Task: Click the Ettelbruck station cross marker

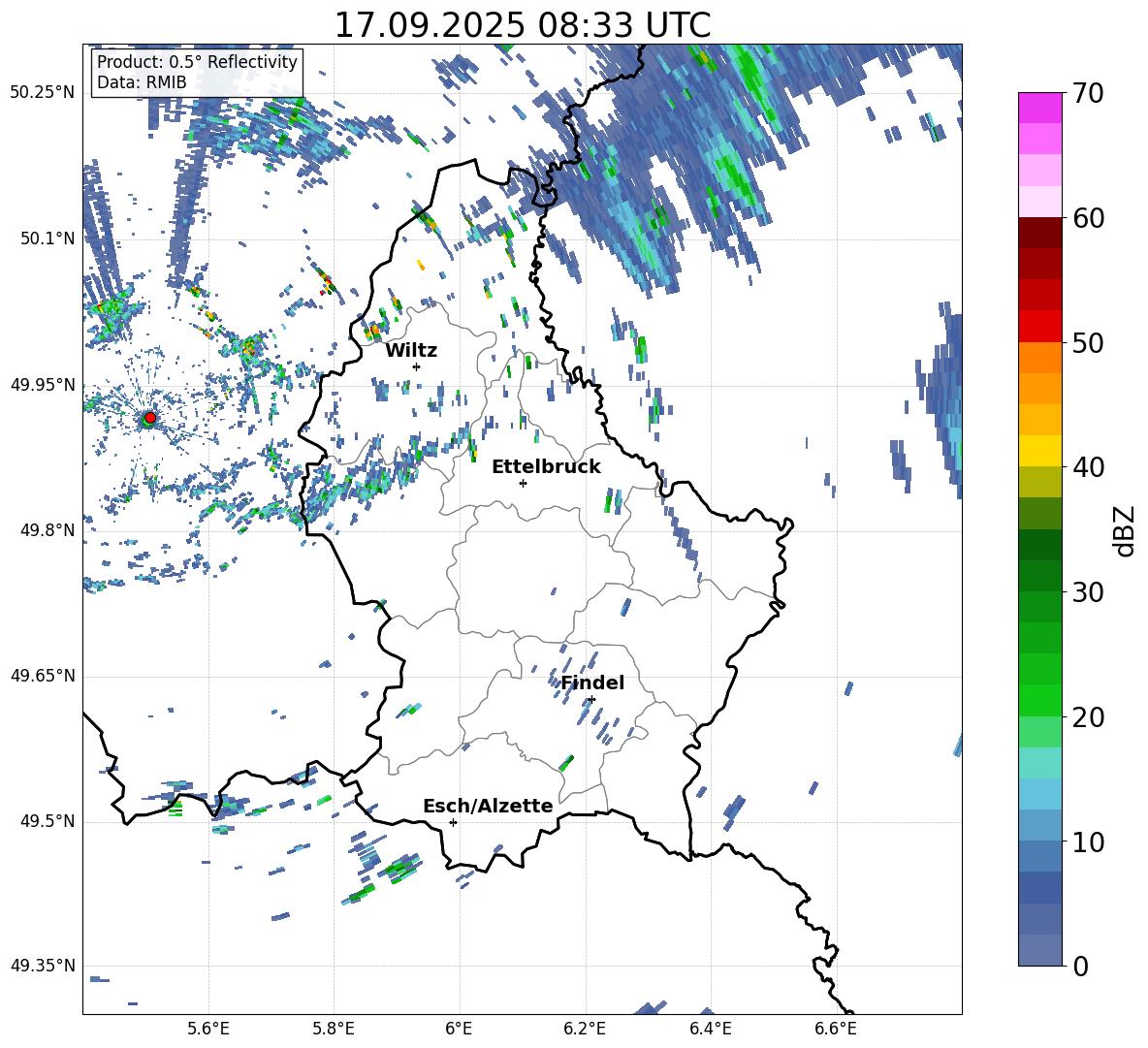Action: click(523, 483)
